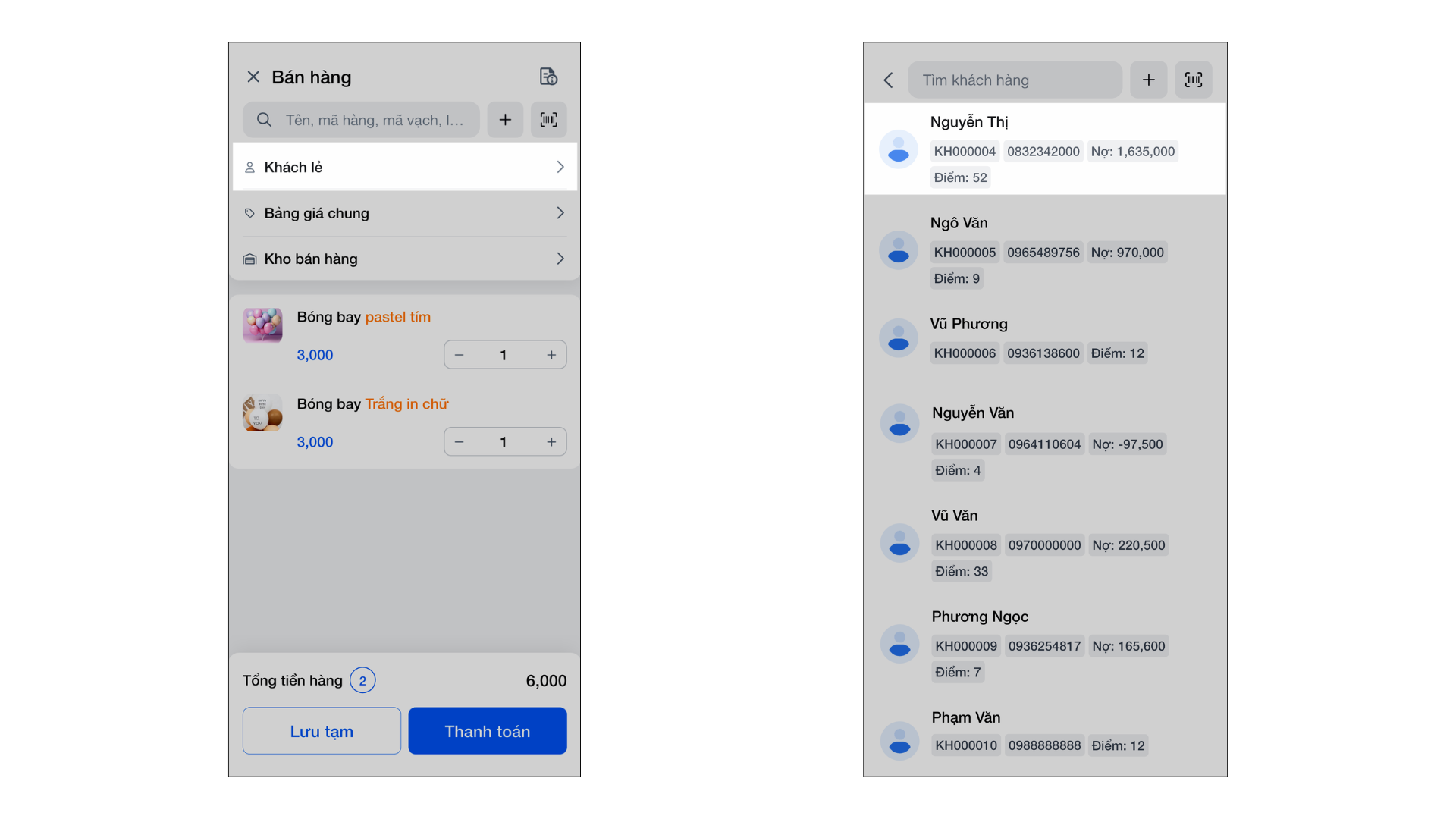Click plus icon beside product search
1456x819 pixels.
(x=505, y=120)
